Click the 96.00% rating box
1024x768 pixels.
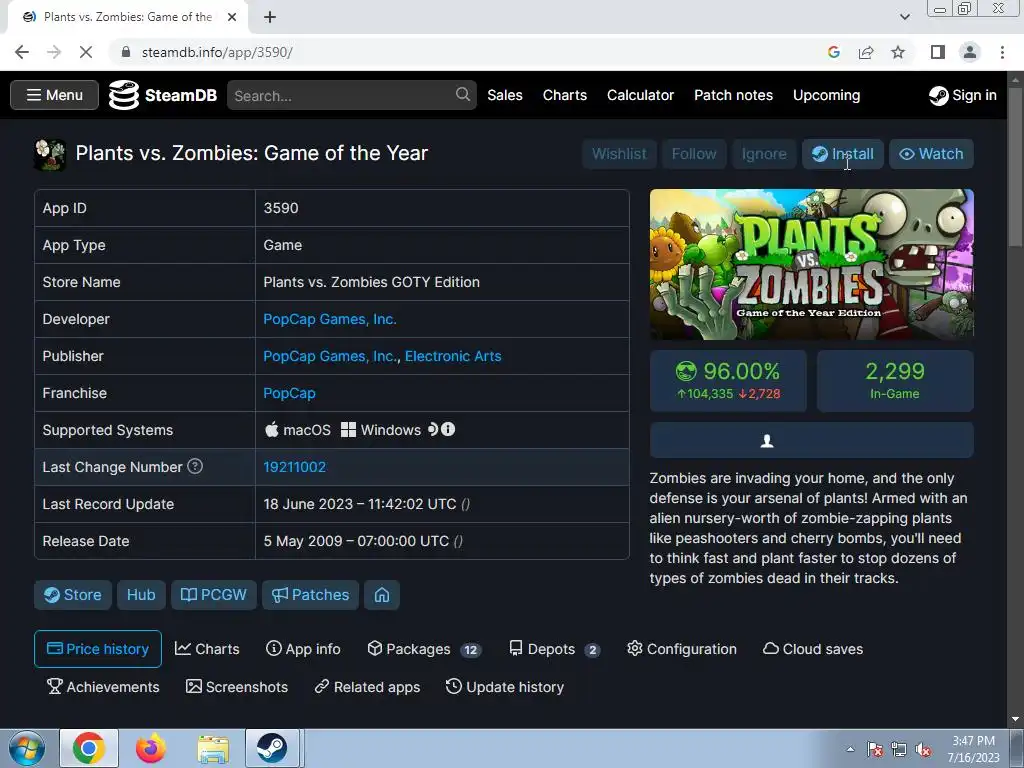pos(728,381)
